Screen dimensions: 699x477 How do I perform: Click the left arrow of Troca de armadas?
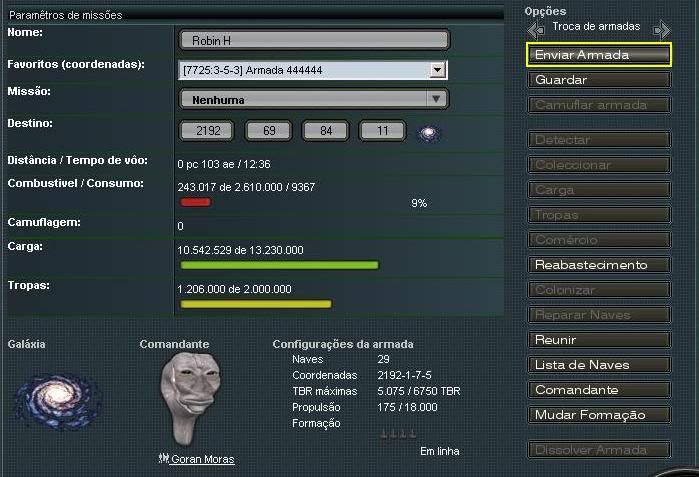(536, 29)
